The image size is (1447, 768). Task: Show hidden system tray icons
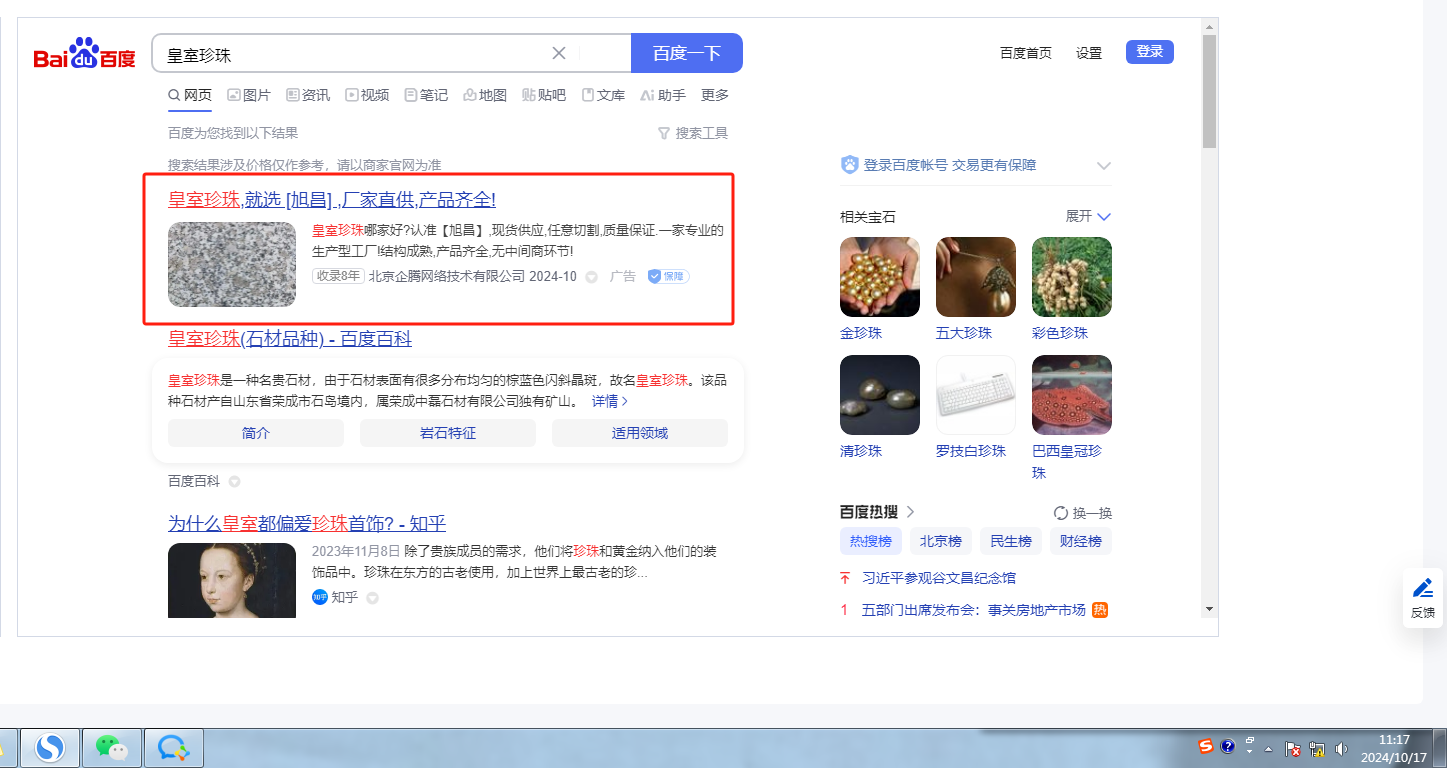click(1269, 748)
